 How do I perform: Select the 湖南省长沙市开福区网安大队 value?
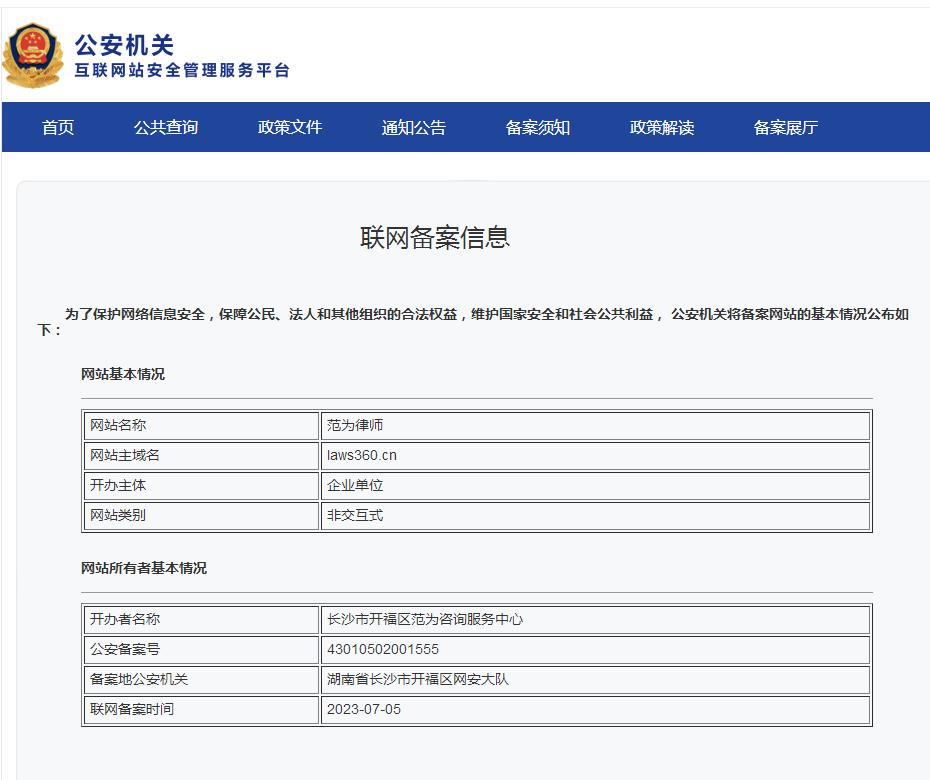coord(595,680)
